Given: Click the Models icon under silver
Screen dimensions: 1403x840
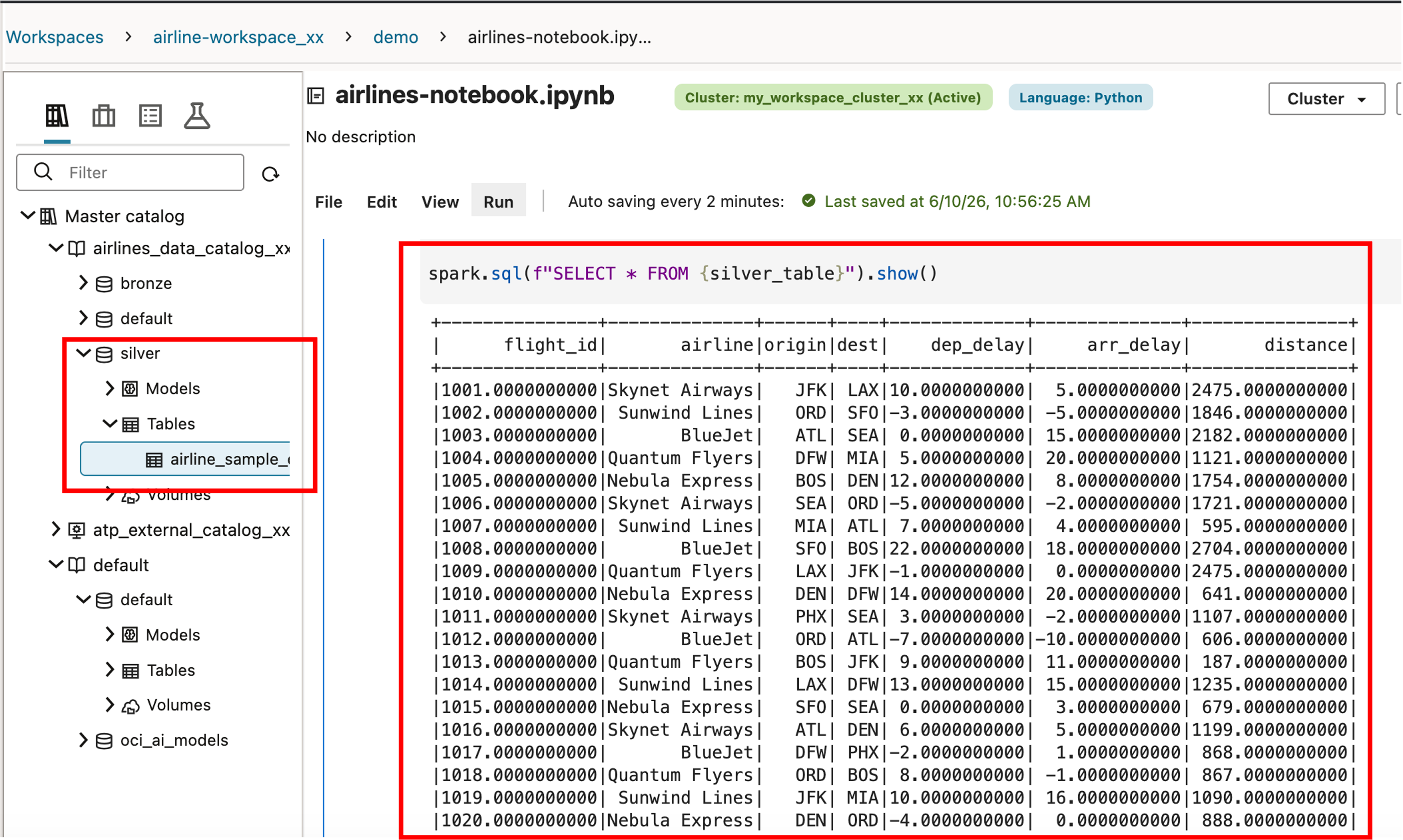Looking at the screenshot, I should 130,389.
